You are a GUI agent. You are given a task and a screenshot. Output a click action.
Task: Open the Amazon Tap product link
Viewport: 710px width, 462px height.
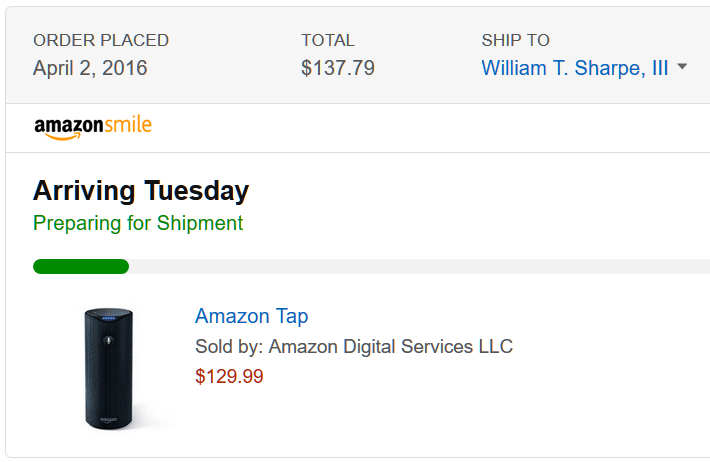pos(251,316)
